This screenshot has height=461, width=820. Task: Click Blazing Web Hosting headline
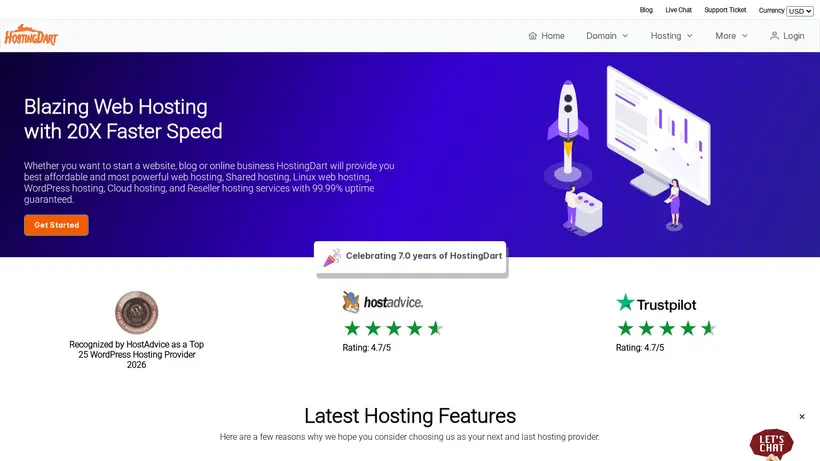123,119
